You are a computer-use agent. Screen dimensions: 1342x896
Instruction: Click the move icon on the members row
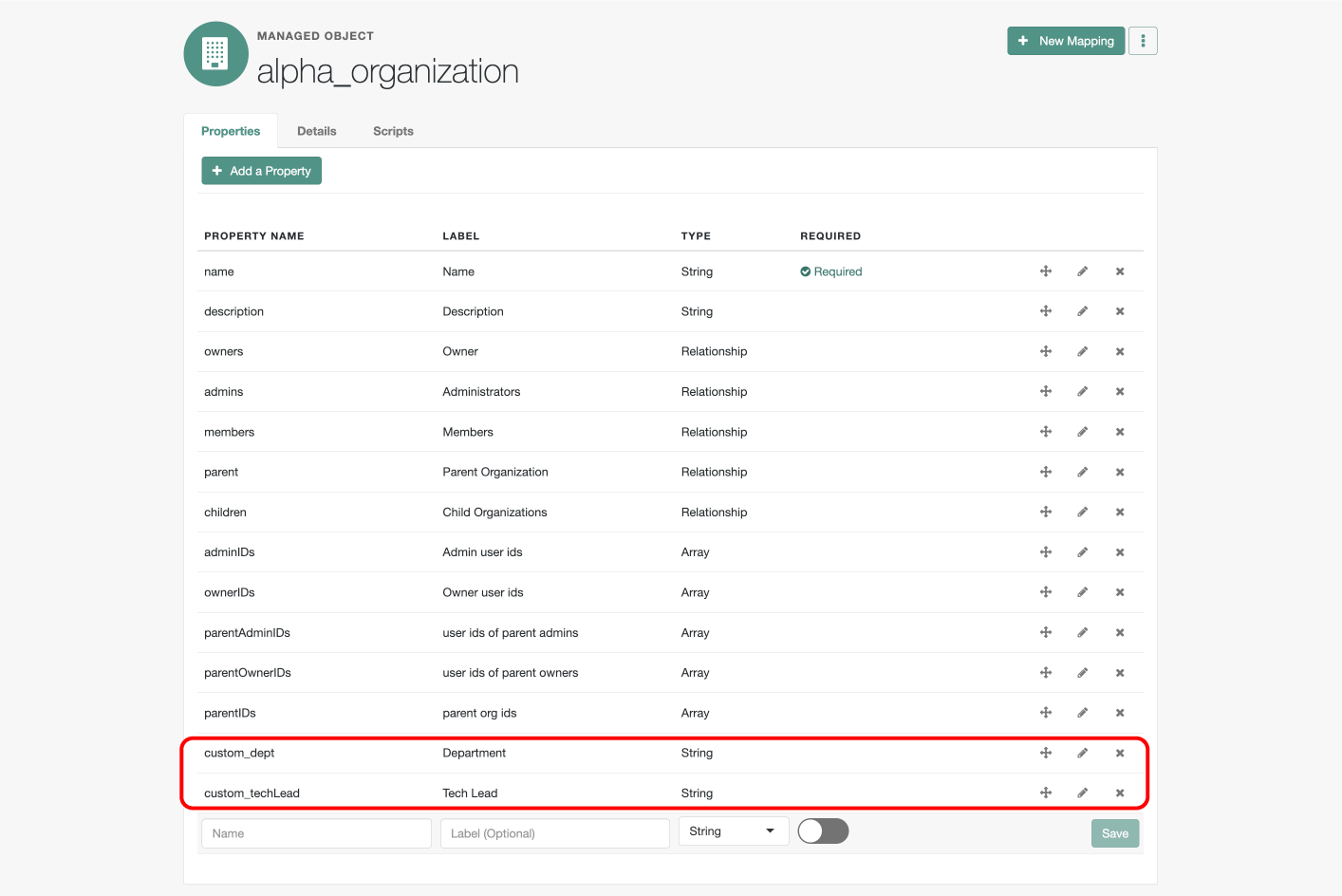tap(1045, 432)
